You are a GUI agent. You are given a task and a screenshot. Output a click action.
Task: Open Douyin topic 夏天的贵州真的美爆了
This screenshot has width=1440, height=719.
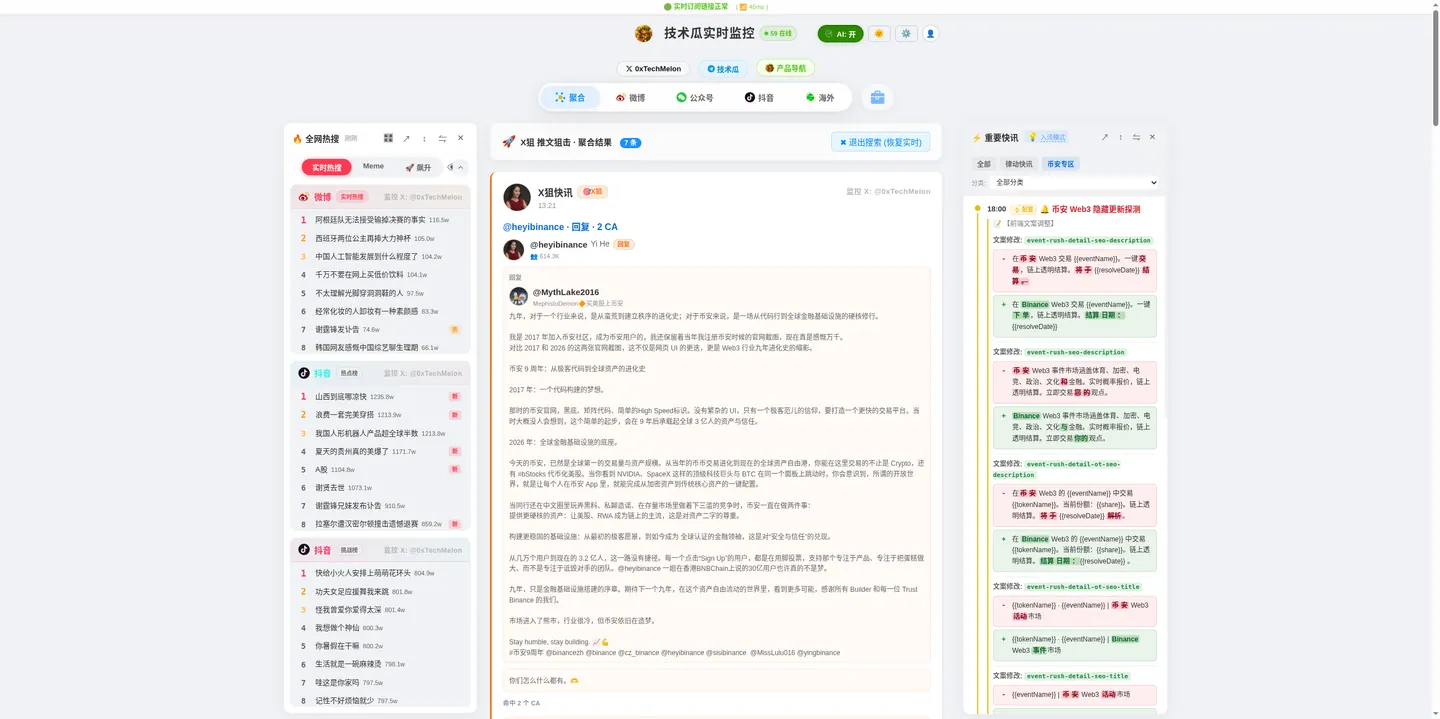(351, 451)
